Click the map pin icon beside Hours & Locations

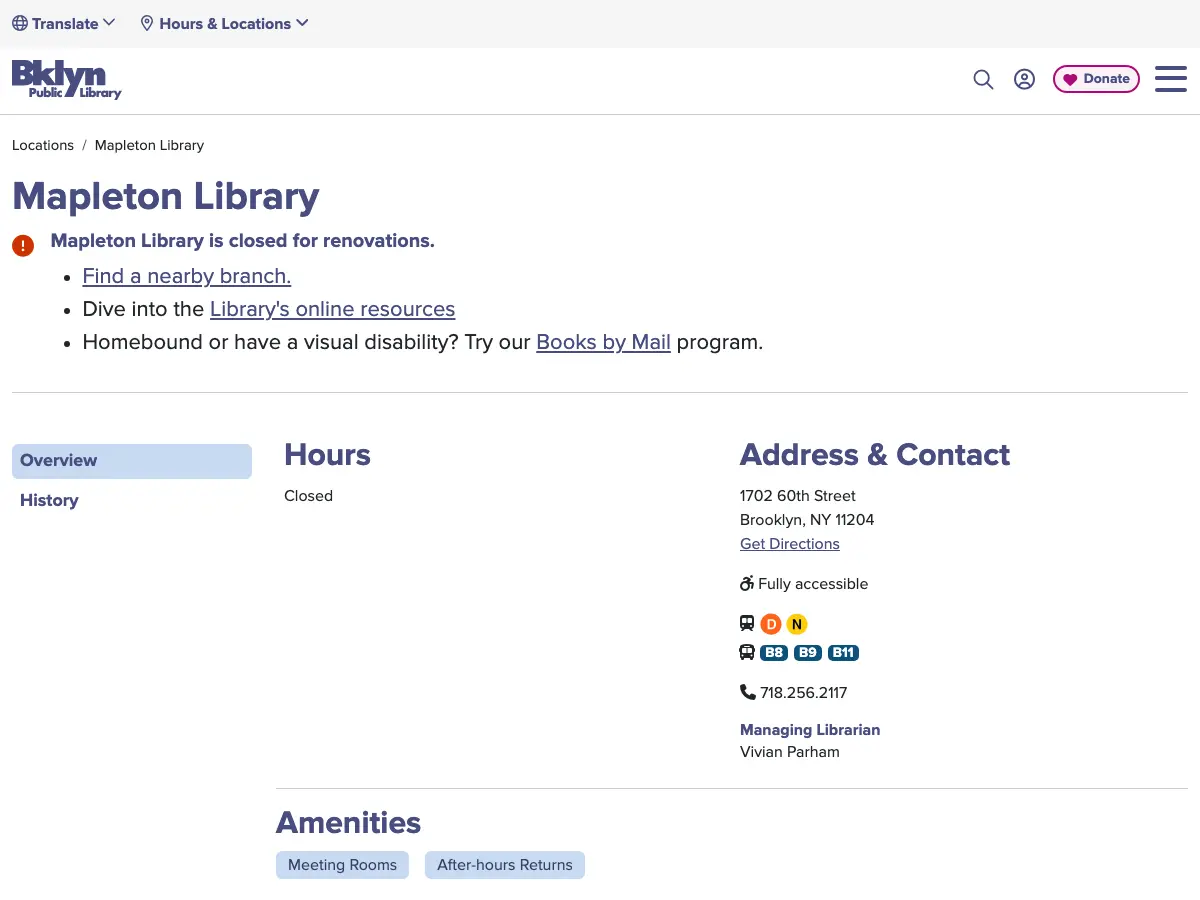pyautogui.click(x=147, y=23)
